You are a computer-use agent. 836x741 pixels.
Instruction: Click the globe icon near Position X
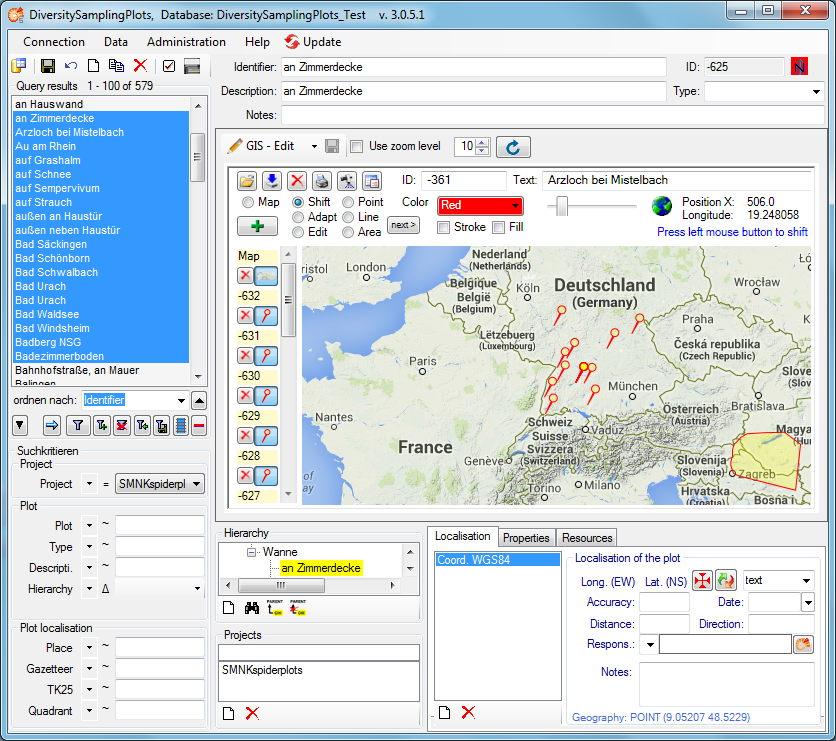(x=662, y=206)
